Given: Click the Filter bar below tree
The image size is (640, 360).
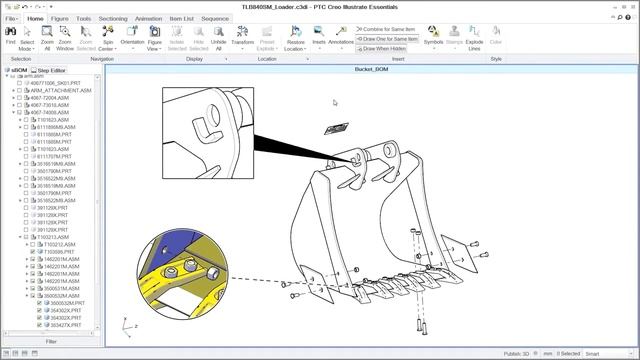Looking at the screenshot, I should click(x=51, y=342).
